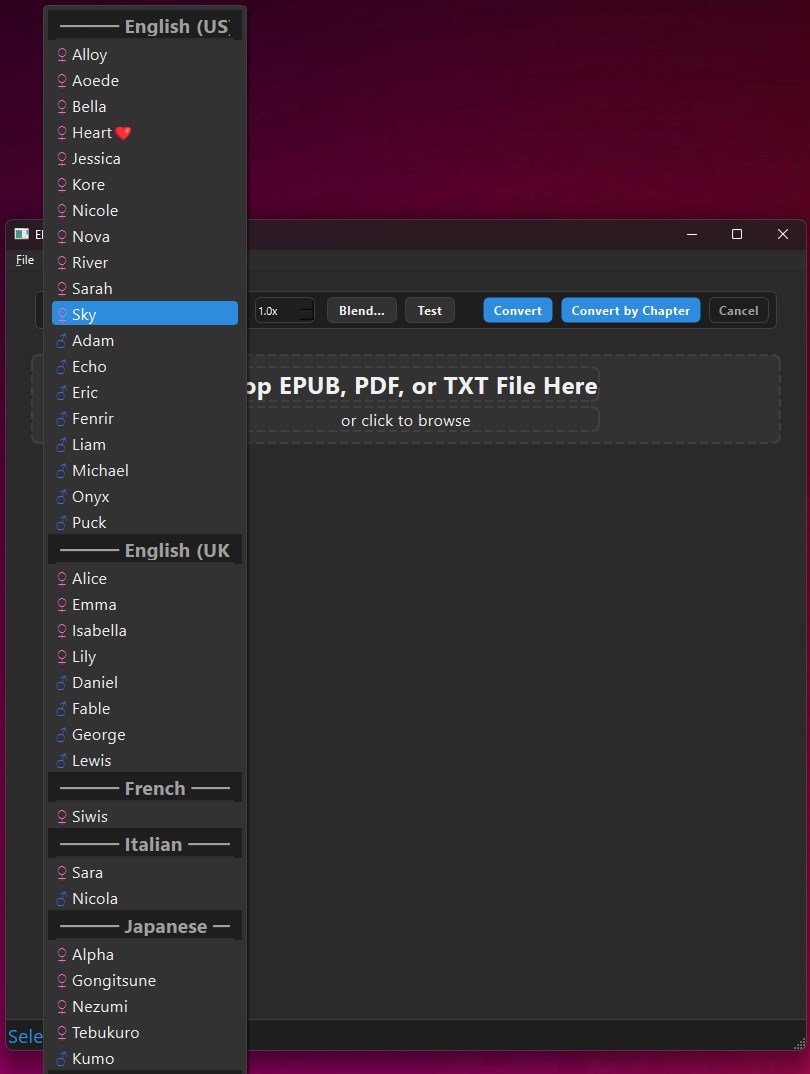810x1074 pixels.
Task: Click the heart emoji beside the Heart voice
Action: (x=121, y=132)
